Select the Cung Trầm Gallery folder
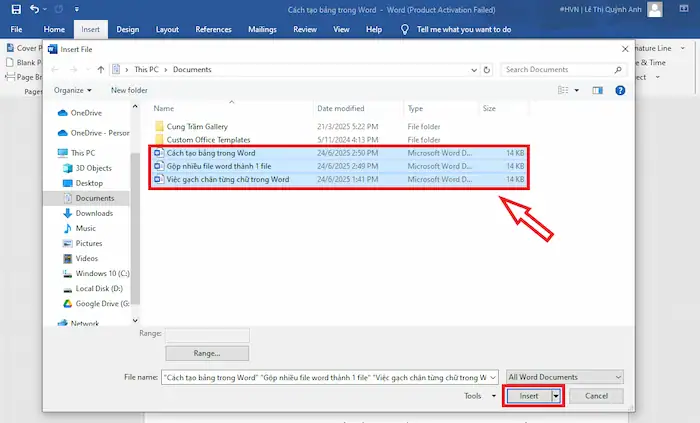The image size is (700, 423). pyautogui.click(x=197, y=127)
